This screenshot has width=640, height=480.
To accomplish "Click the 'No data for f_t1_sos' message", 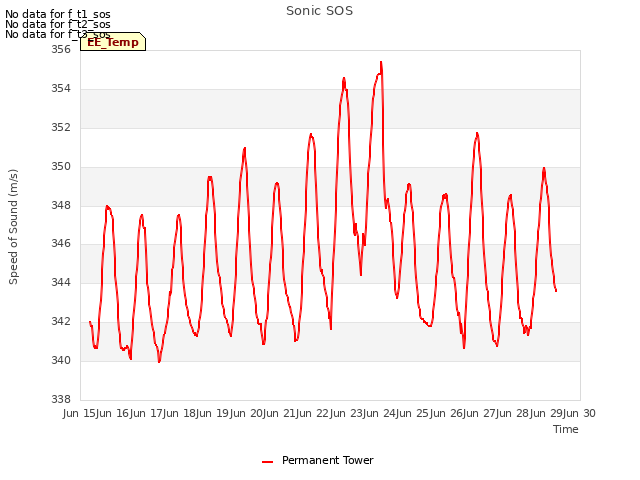I will [58, 14].
